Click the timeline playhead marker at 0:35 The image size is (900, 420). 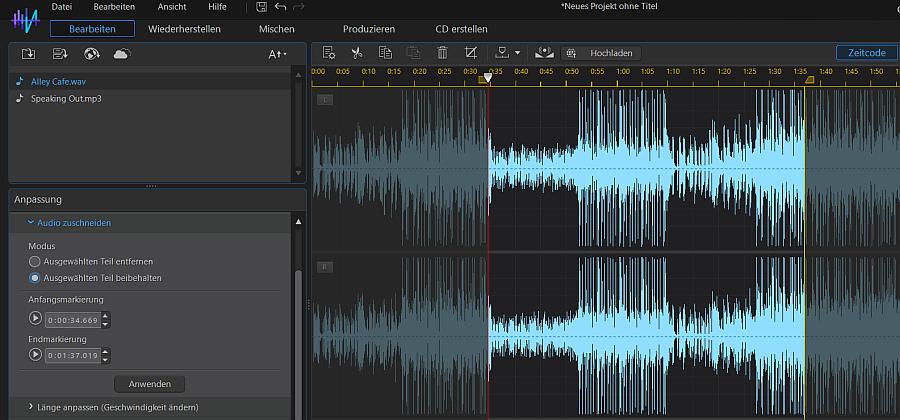488,77
